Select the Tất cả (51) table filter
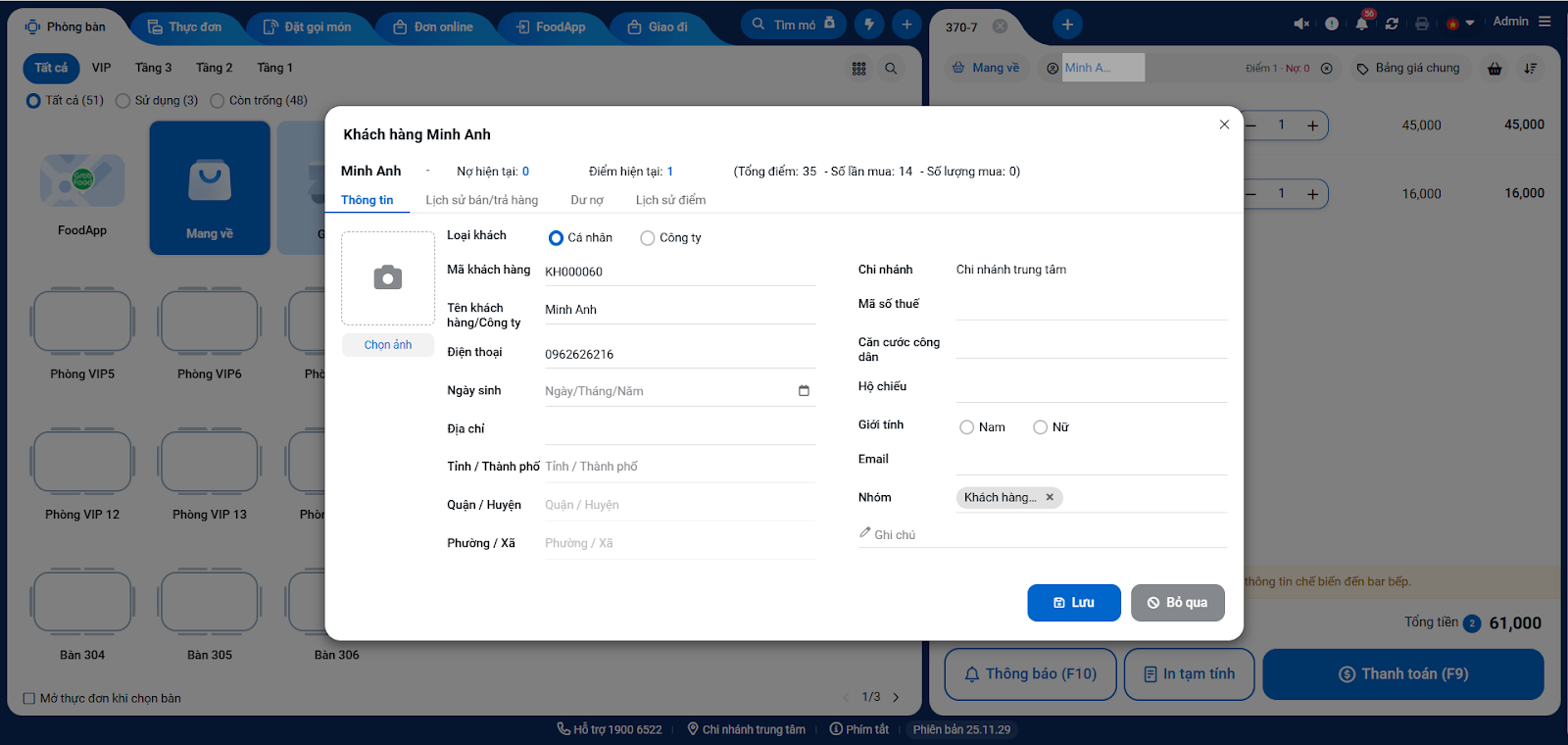 (x=33, y=101)
